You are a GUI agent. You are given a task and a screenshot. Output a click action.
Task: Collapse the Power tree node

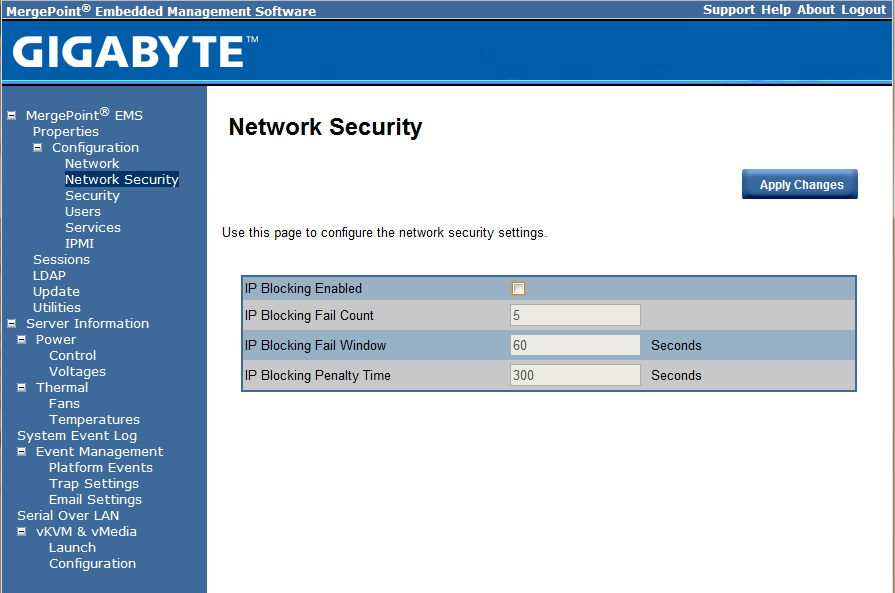click(22, 339)
